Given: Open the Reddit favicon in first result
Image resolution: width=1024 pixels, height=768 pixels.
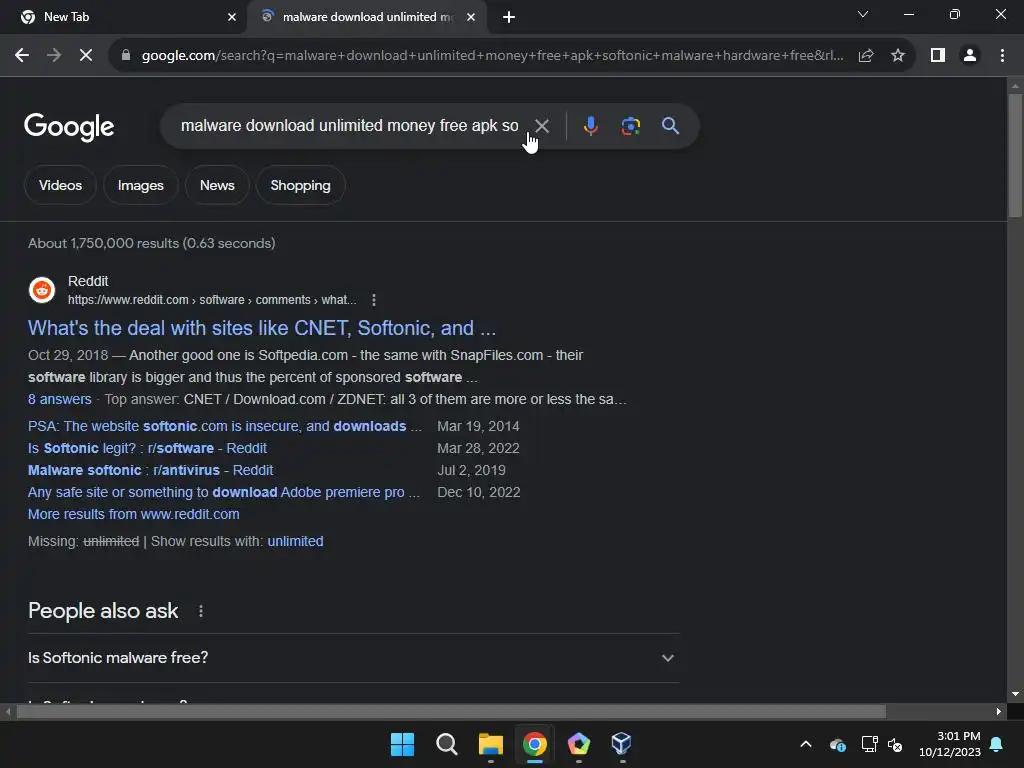Looking at the screenshot, I should [42, 290].
